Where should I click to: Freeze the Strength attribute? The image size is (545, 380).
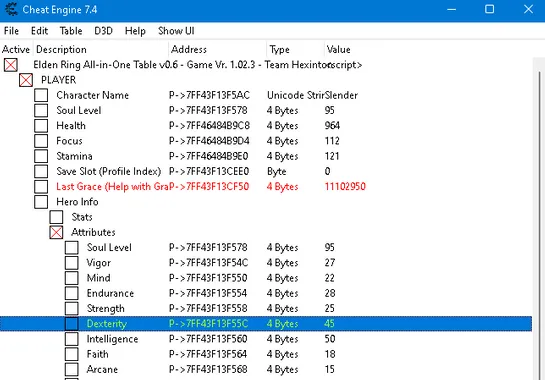point(72,308)
